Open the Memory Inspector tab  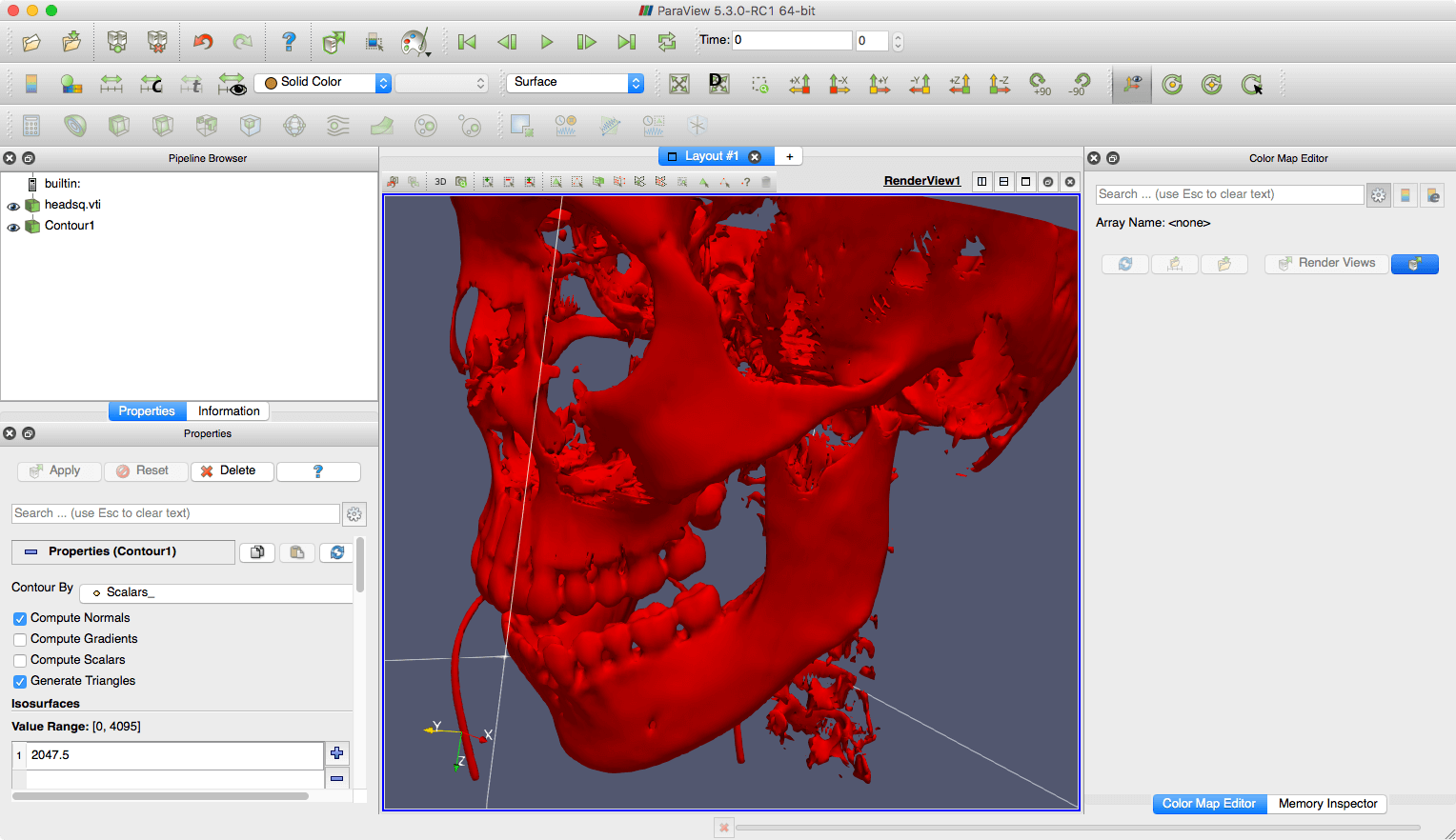pos(1327,804)
